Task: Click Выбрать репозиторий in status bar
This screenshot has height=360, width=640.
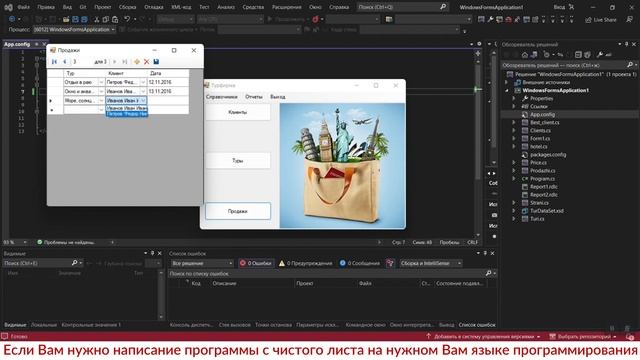Action: pos(582,337)
